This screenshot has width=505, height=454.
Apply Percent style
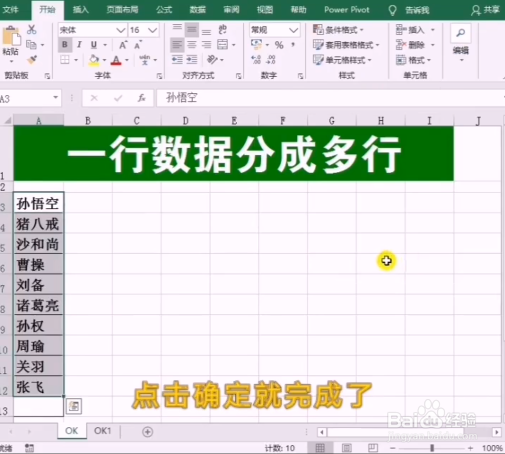279,45
